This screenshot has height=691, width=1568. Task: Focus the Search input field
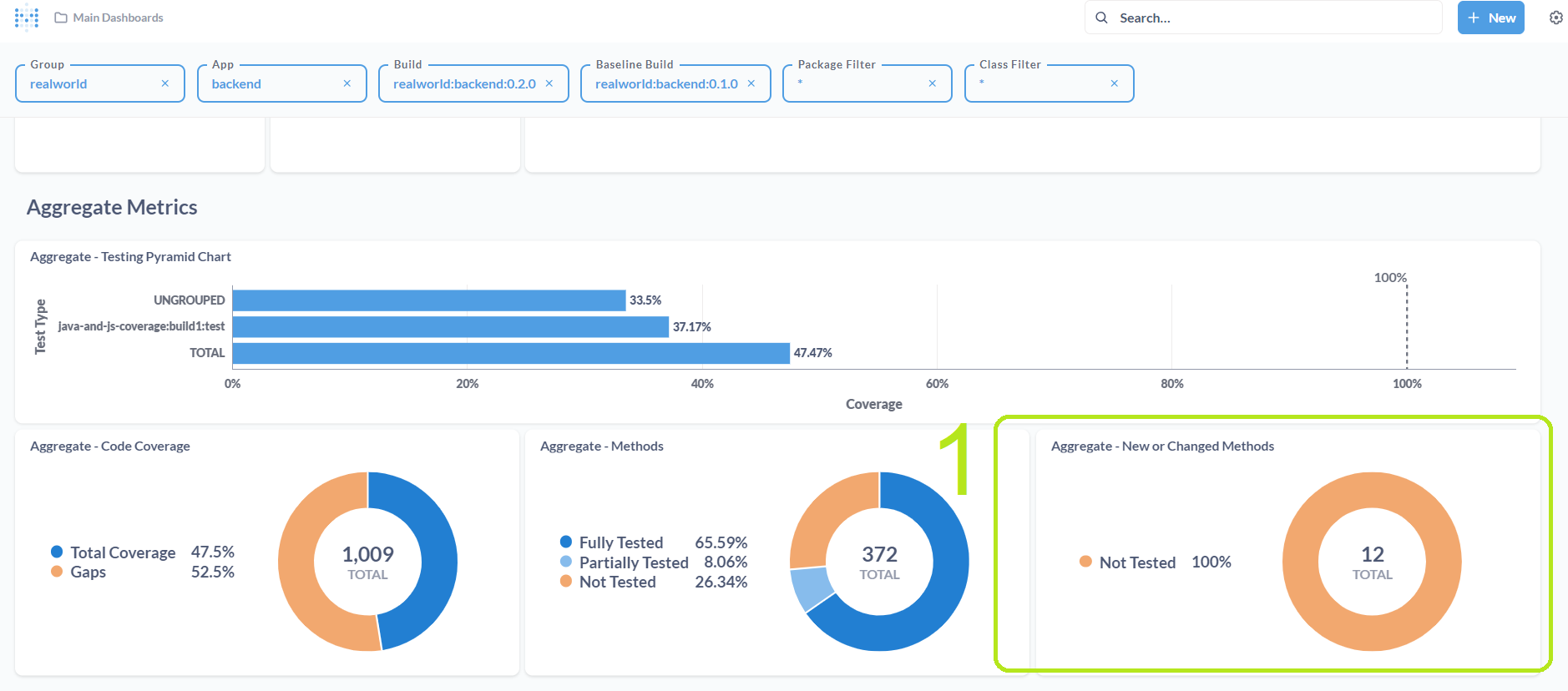(1263, 18)
